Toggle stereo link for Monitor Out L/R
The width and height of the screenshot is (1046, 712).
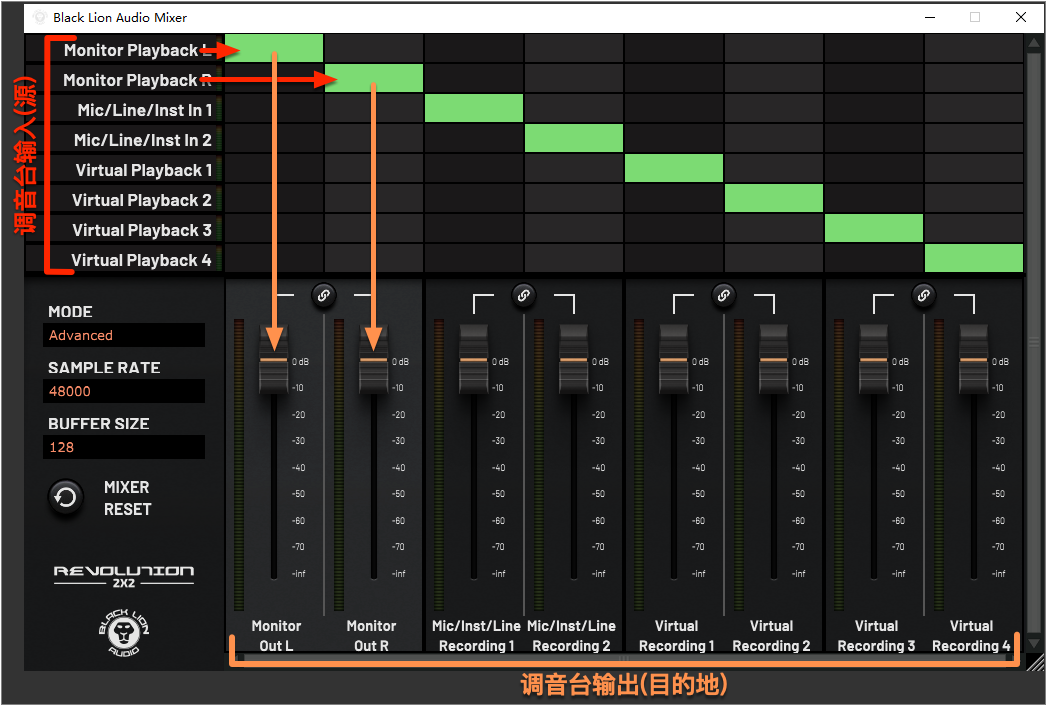click(x=323, y=294)
